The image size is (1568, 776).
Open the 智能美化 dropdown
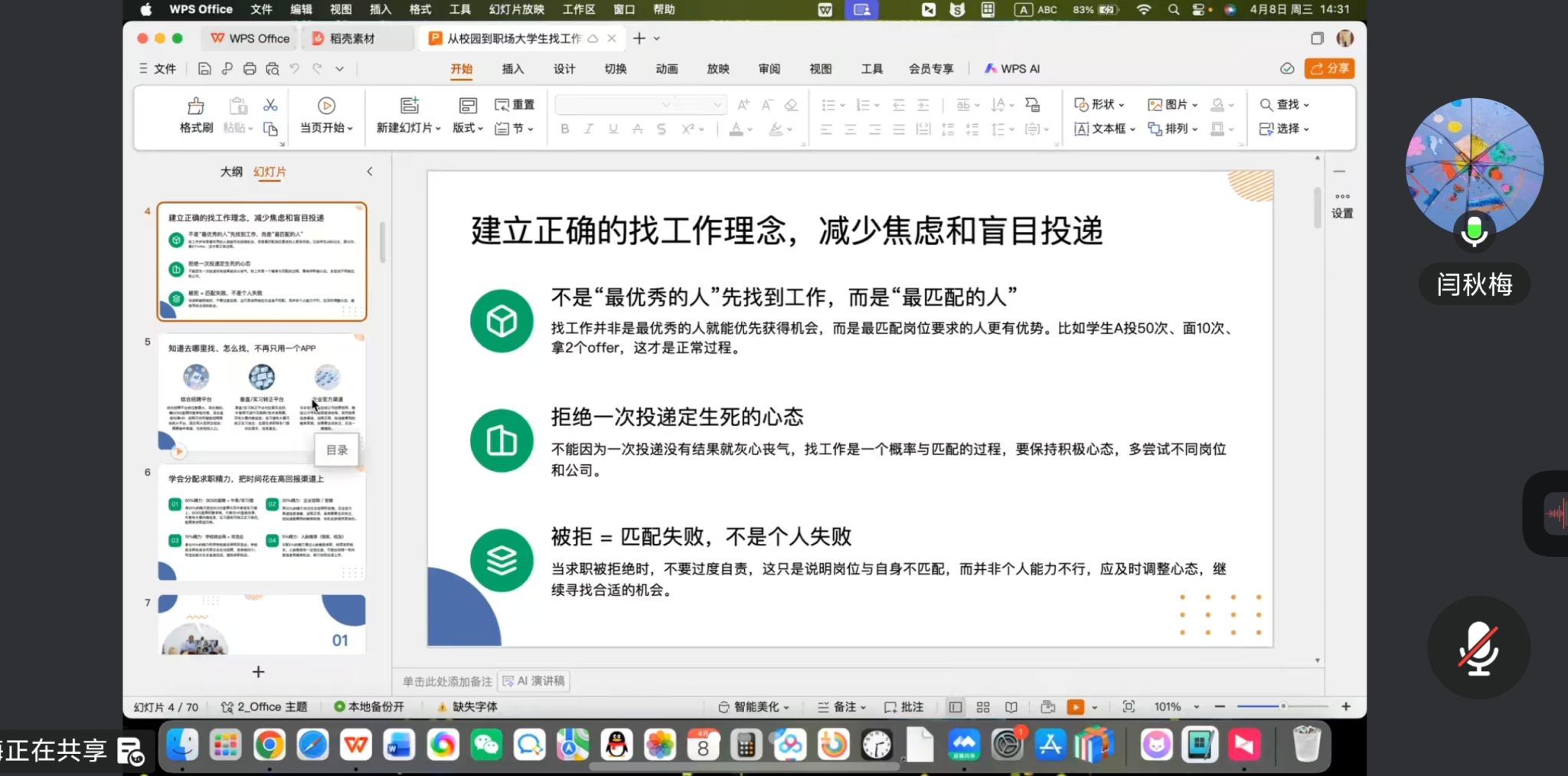click(754, 707)
